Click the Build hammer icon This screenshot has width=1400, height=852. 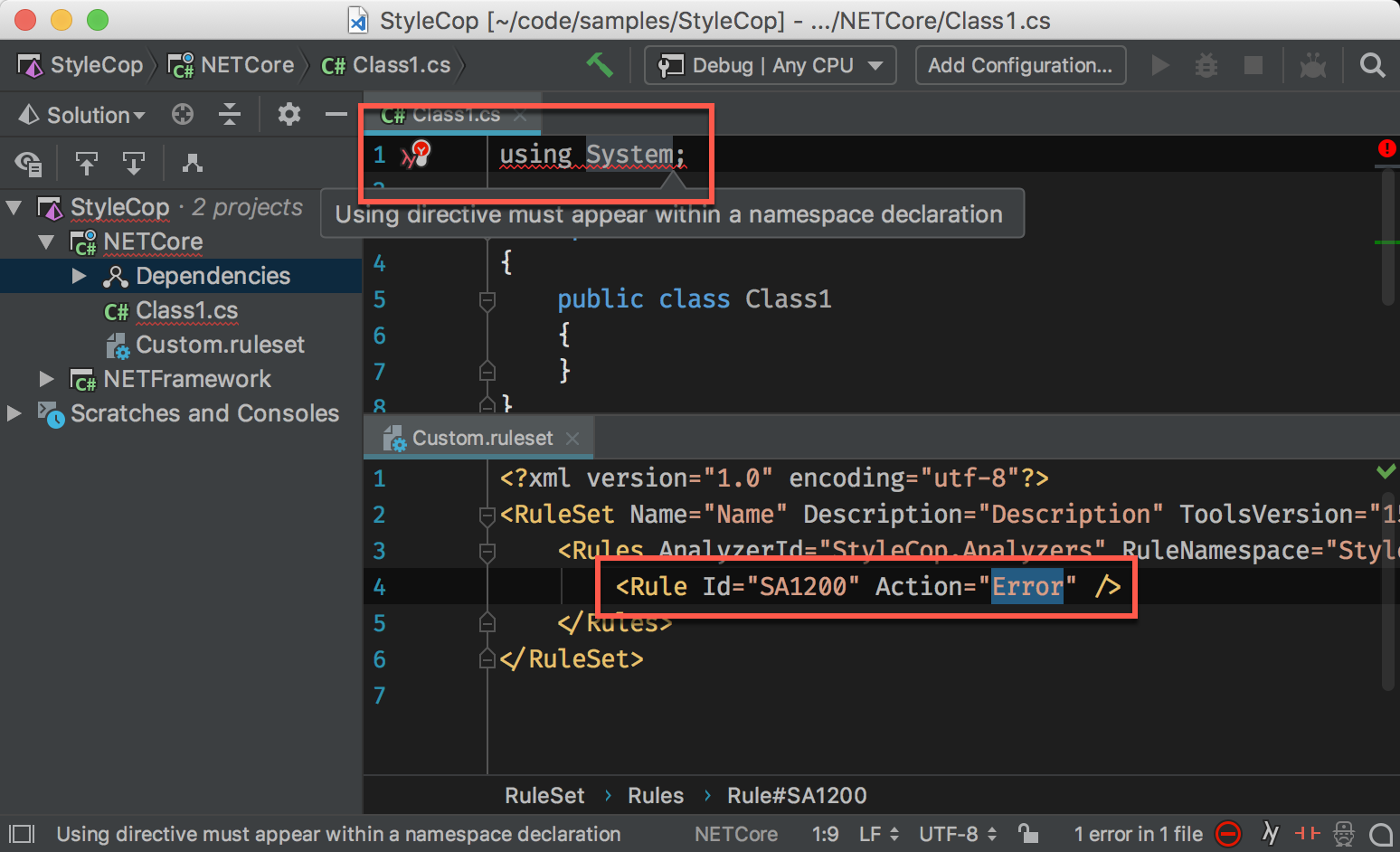coord(599,65)
